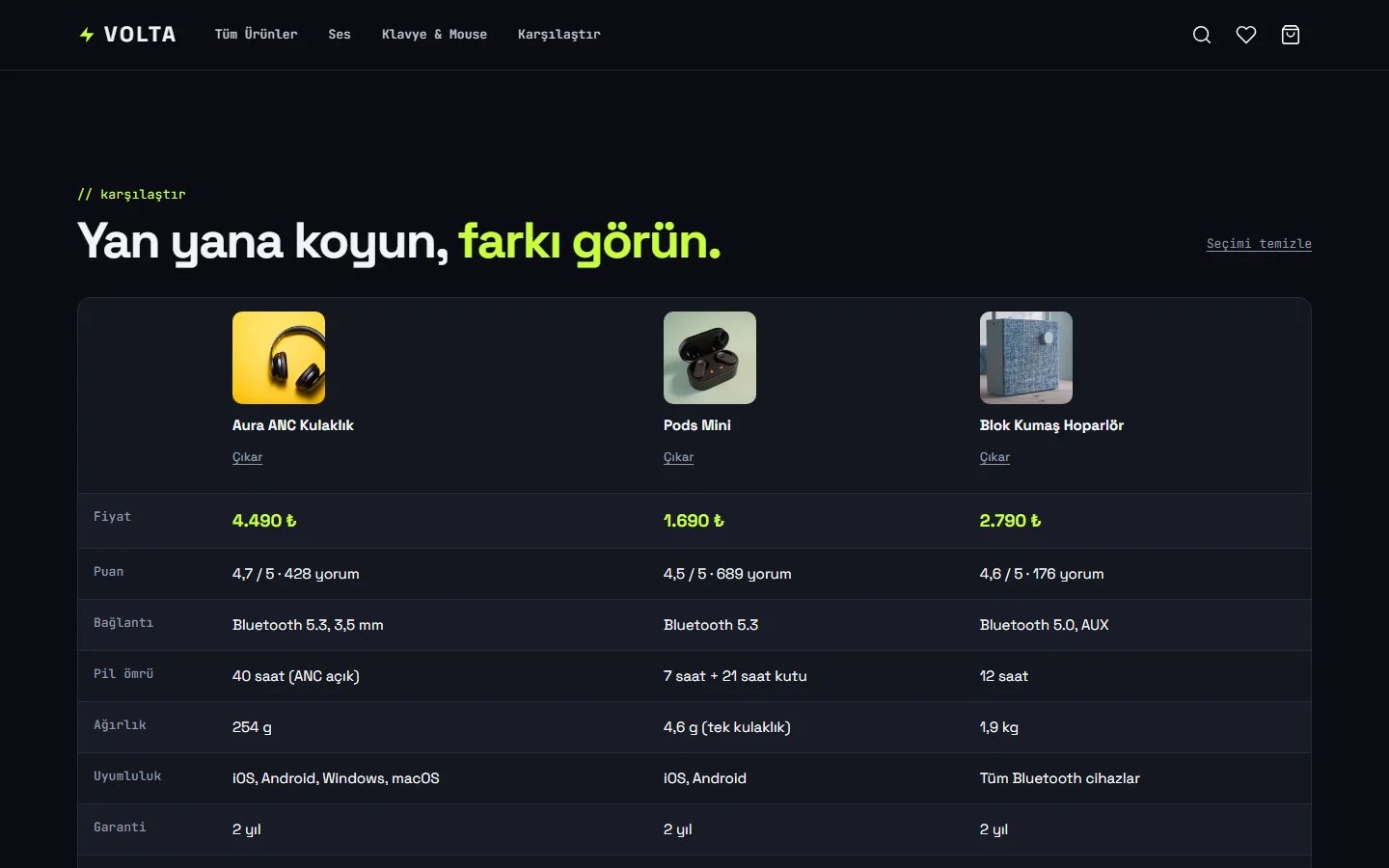Click Tüm Bluetooth cihazlar compatibility cell
The height and width of the screenshot is (868, 1389).
pos(1060,778)
